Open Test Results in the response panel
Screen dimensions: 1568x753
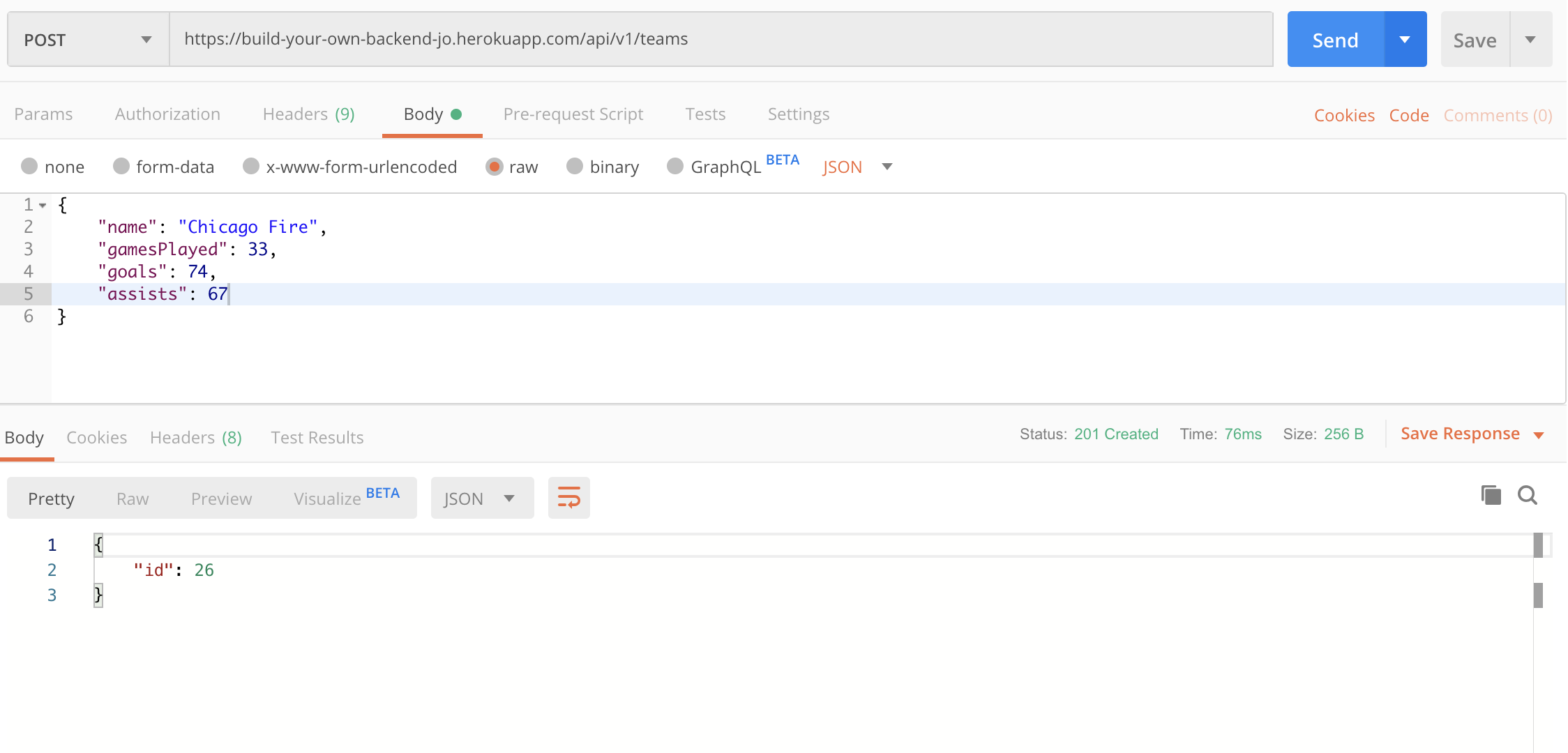pos(317,437)
